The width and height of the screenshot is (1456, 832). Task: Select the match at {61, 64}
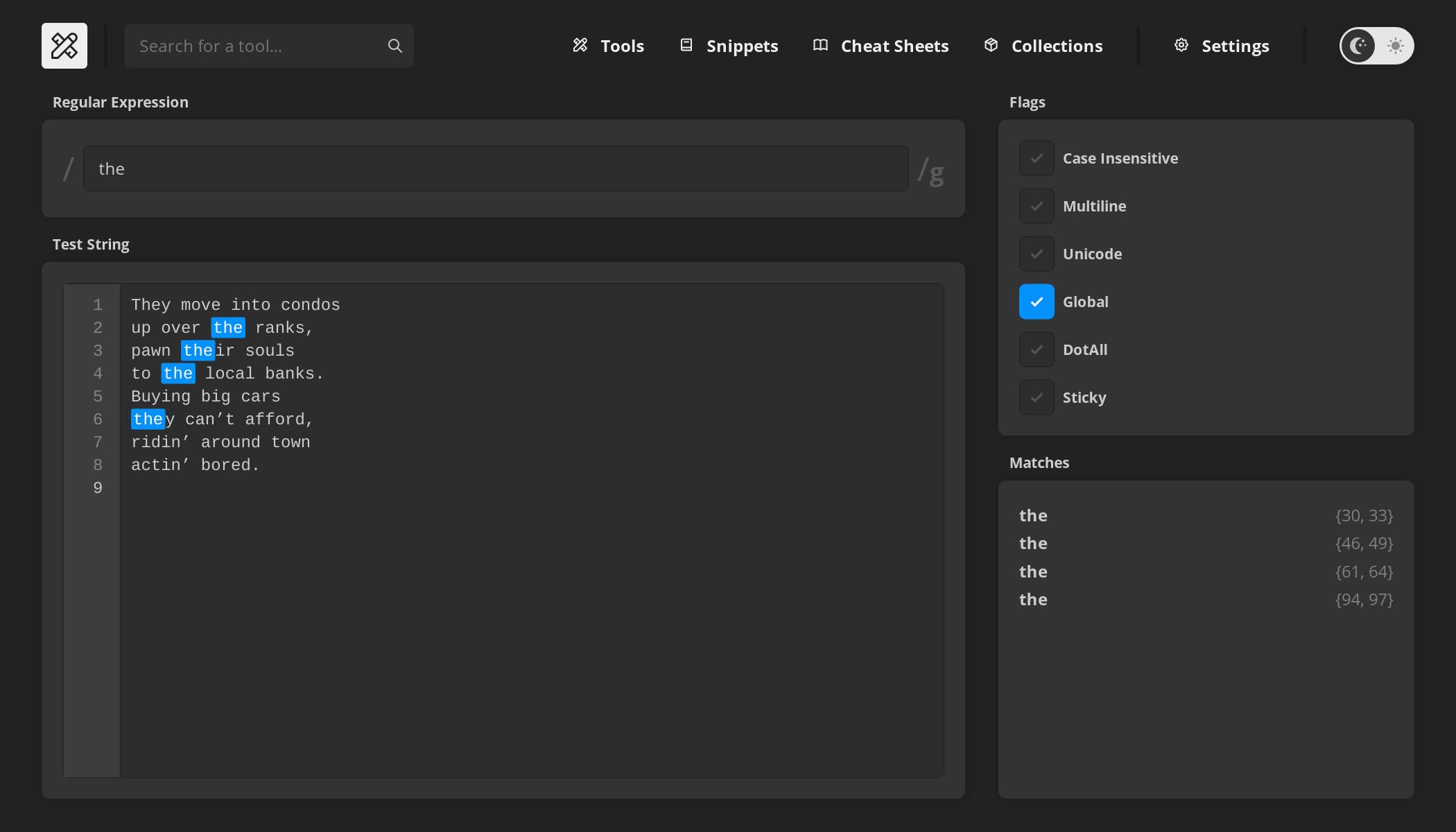point(1206,572)
